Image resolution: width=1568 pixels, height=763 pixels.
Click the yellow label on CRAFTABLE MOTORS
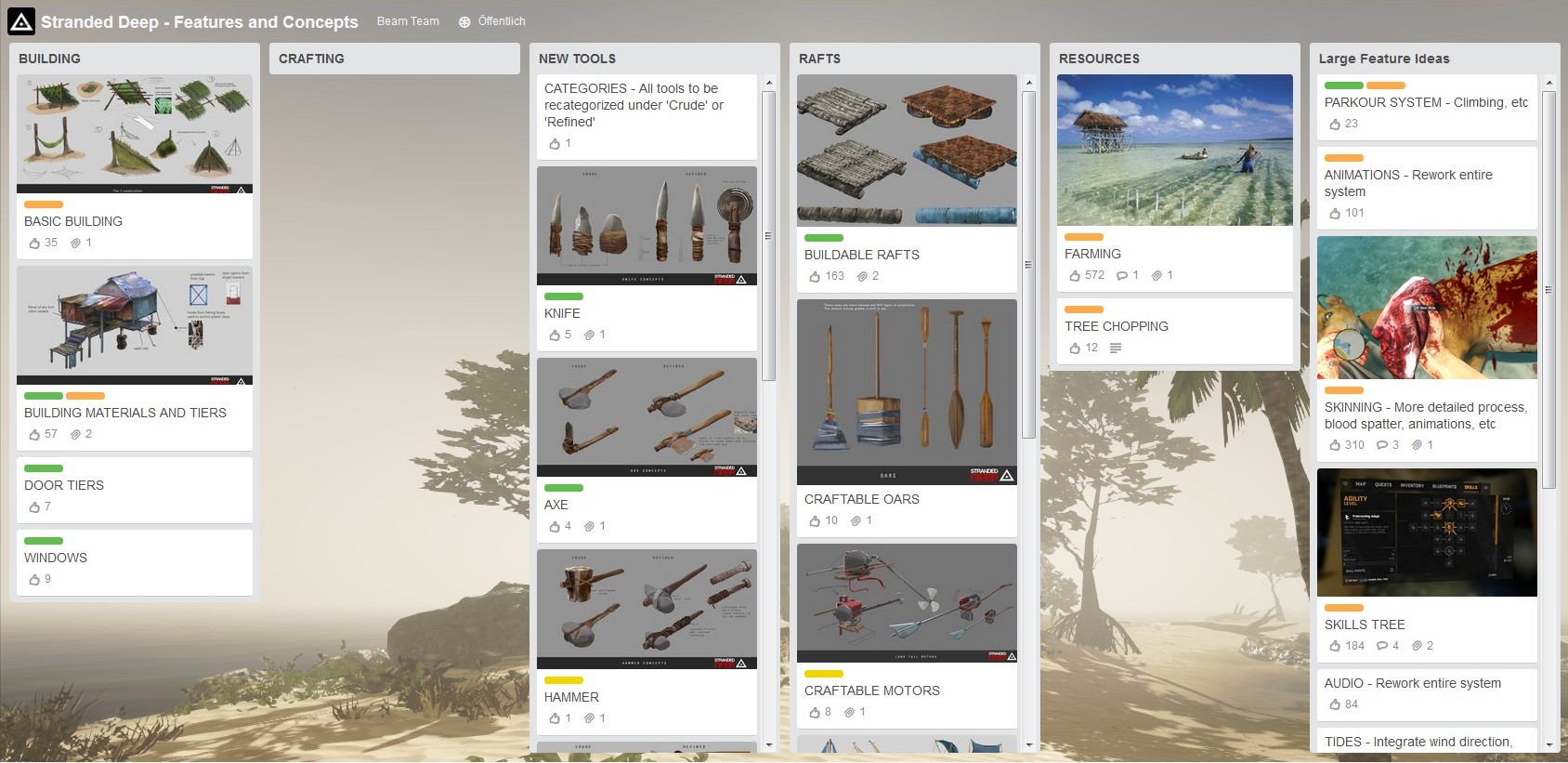pos(824,674)
